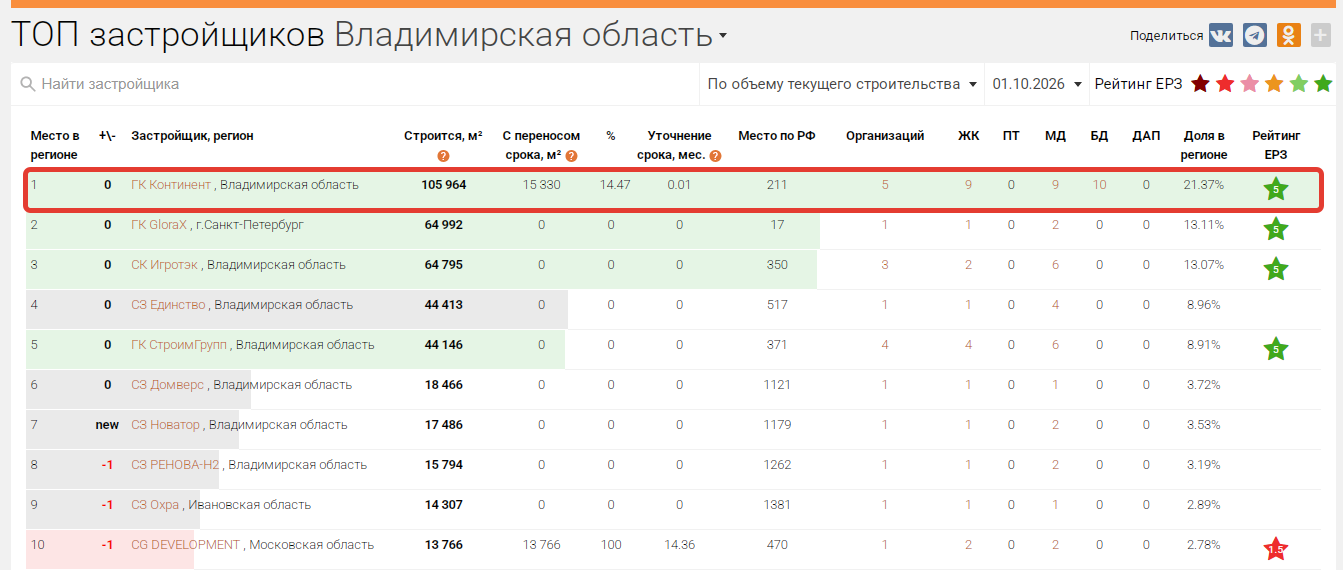Open По объему текущего строительства dropdown
The width and height of the screenshot is (1343, 570).
coord(842,84)
